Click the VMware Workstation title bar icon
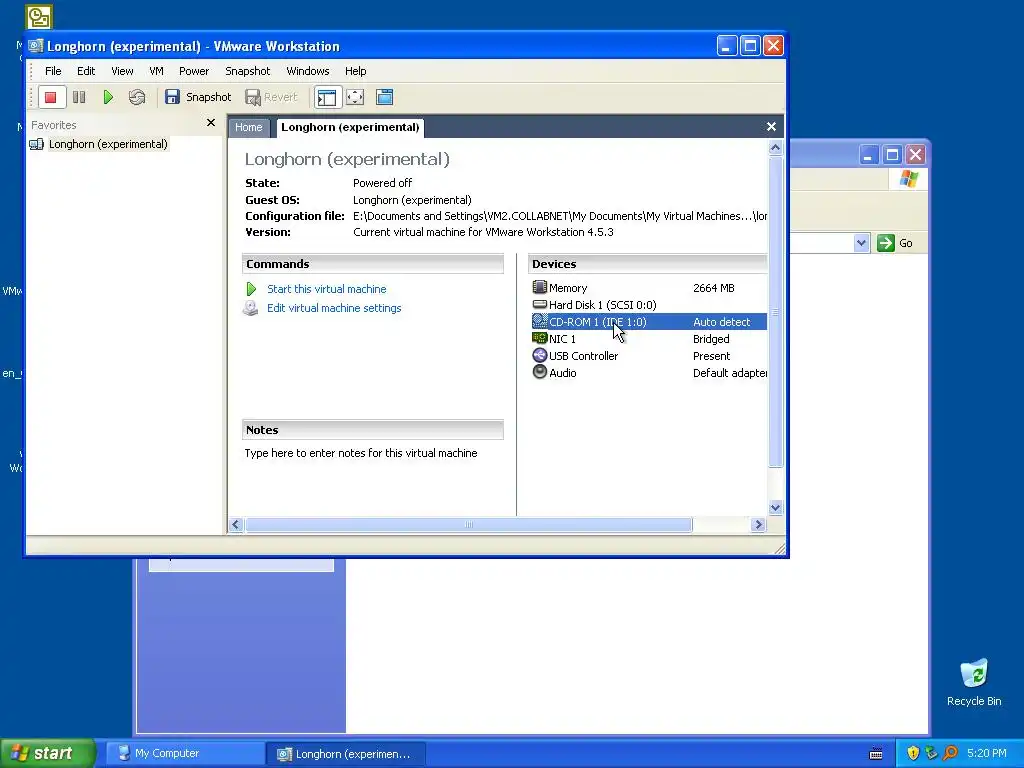The image size is (1024, 768). [x=36, y=46]
